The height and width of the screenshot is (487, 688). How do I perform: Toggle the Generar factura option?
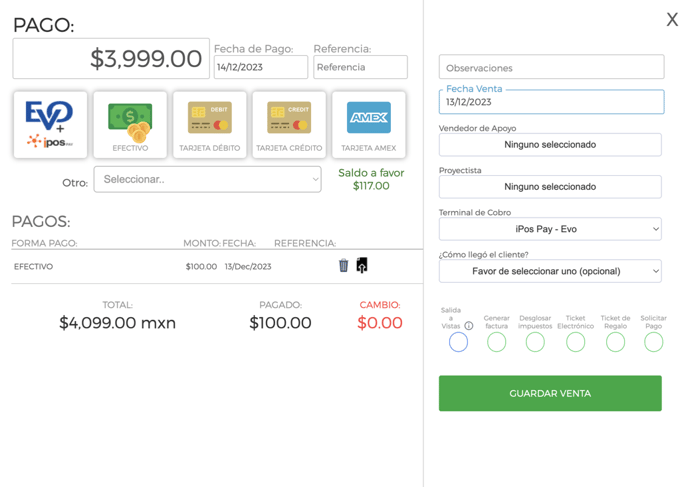pos(496,342)
